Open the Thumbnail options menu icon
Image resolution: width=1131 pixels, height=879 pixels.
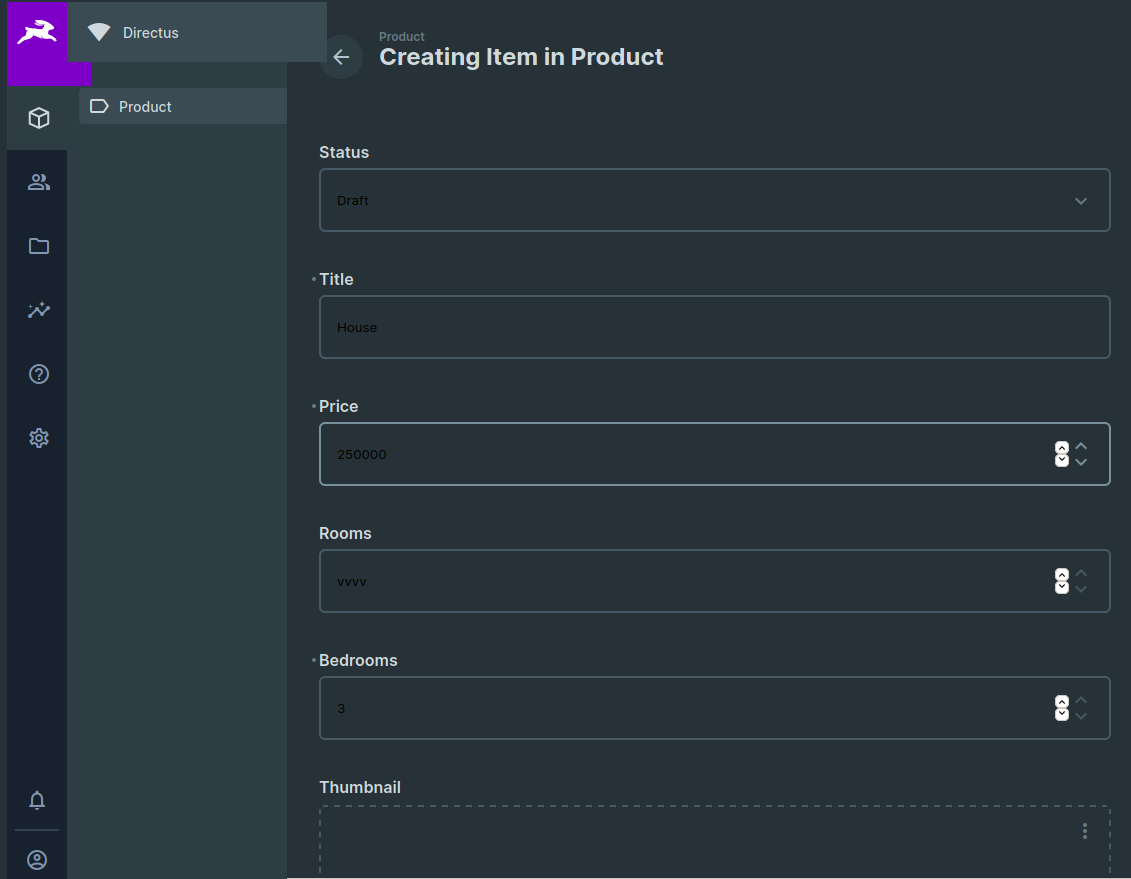pos(1084,830)
